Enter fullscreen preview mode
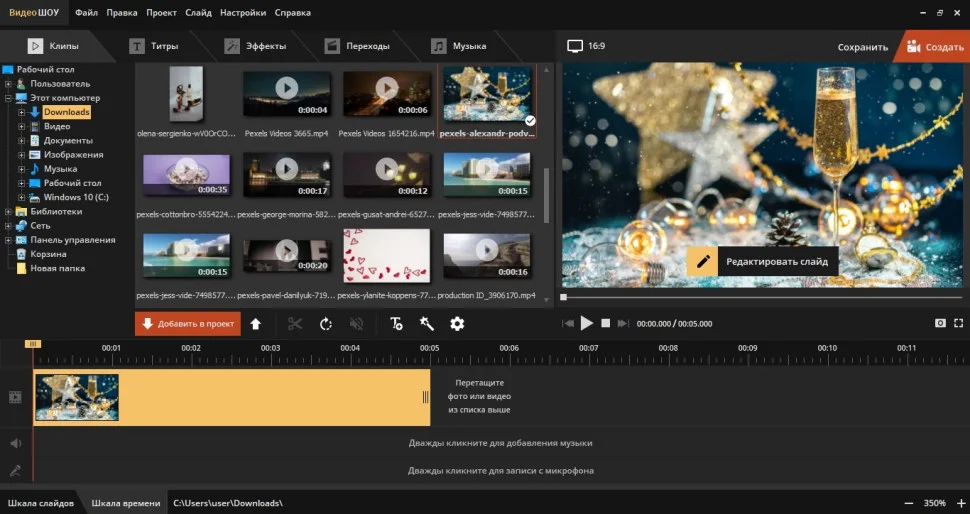Viewport: 970px width, 514px height. [958, 324]
